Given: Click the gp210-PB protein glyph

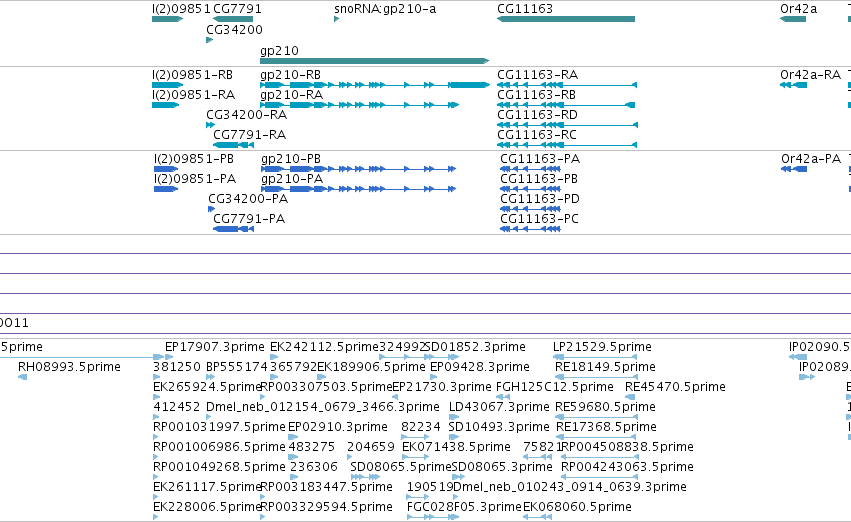Looking at the screenshot, I should coord(358,169).
